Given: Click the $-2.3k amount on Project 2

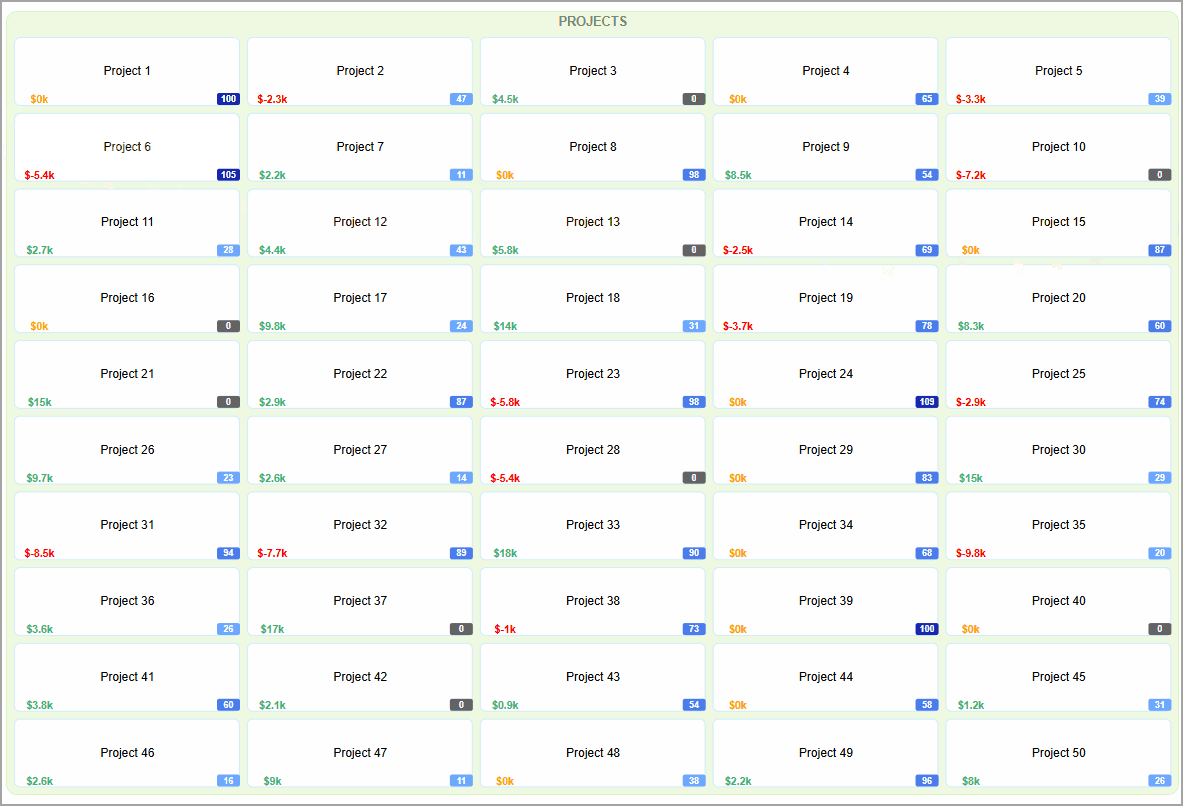Looking at the screenshot, I should (272, 99).
